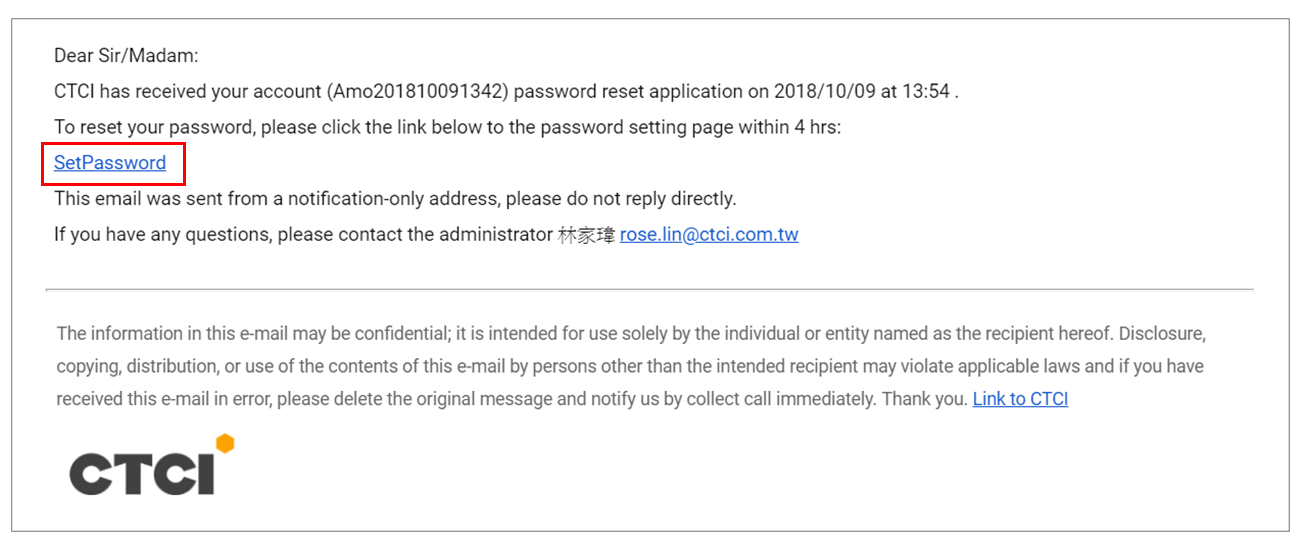Click the orange hexagon on the logo
This screenshot has width=1300, height=546.
[225, 443]
